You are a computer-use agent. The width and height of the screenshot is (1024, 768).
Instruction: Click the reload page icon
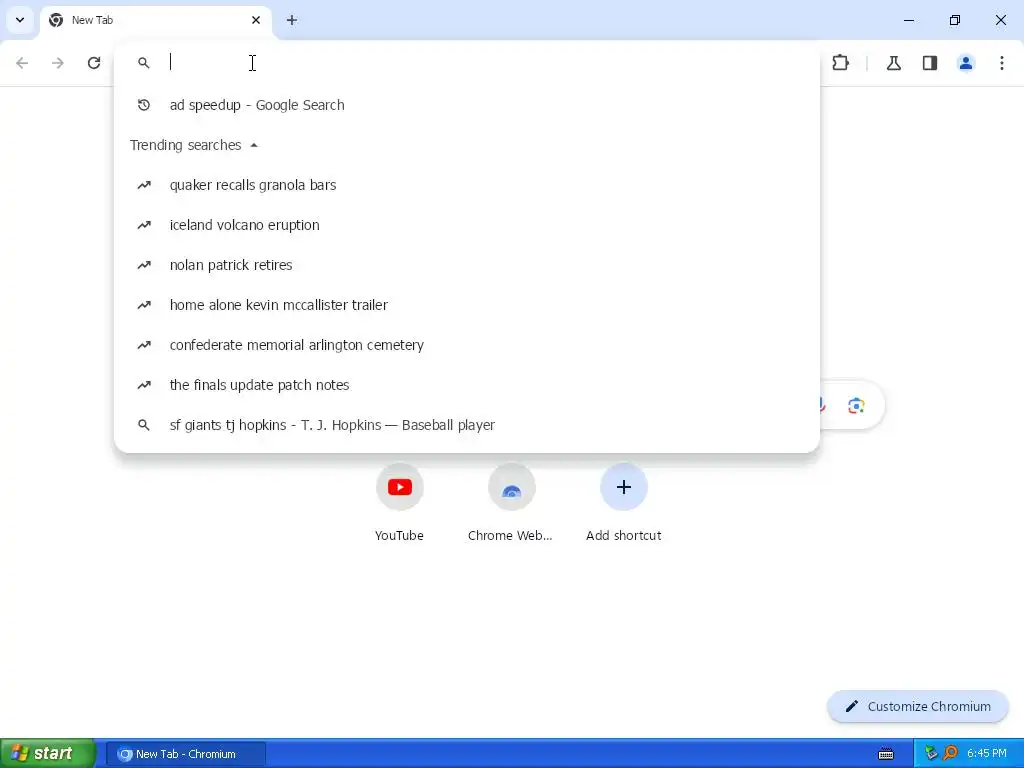click(94, 63)
